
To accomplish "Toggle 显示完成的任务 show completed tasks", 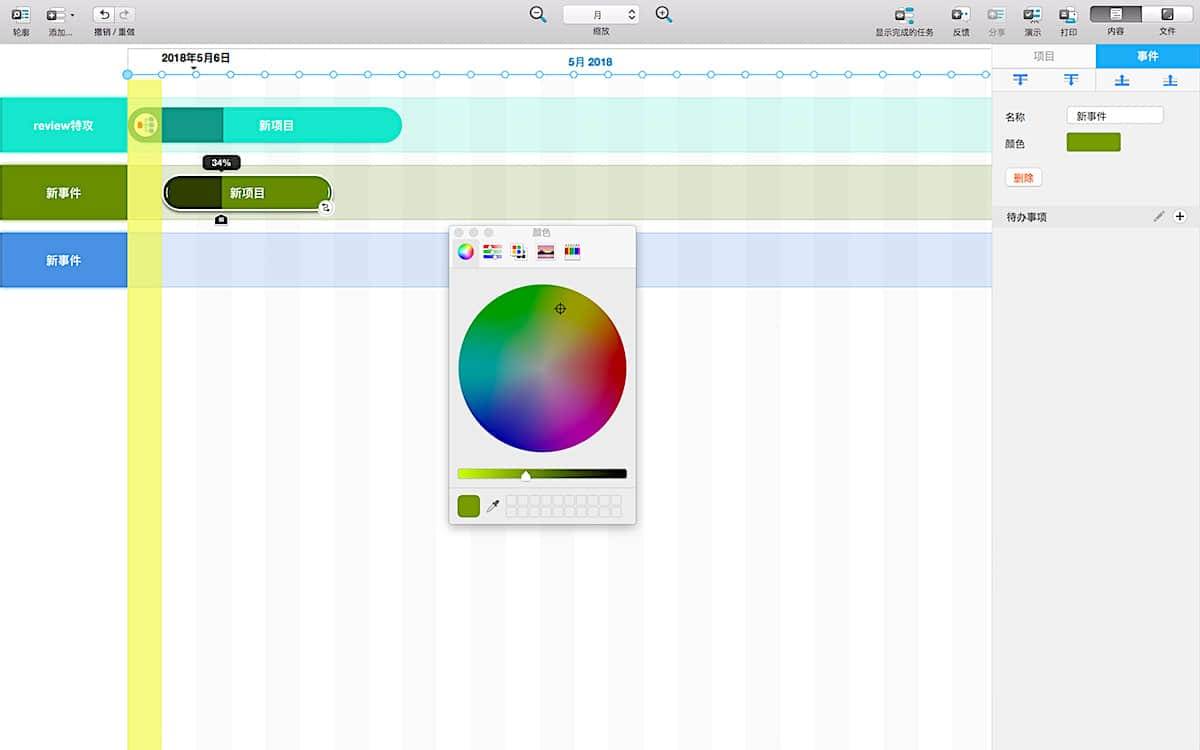I will pos(904,15).
